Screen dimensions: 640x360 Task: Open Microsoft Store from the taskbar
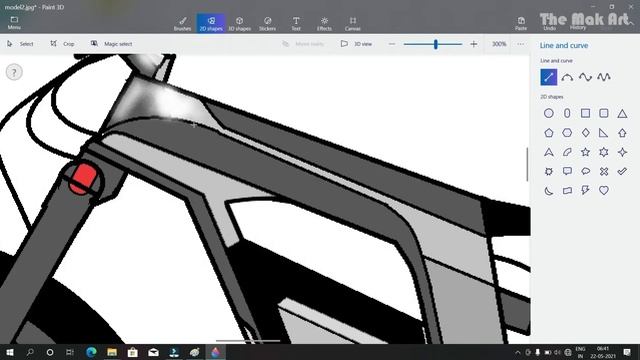click(132, 352)
